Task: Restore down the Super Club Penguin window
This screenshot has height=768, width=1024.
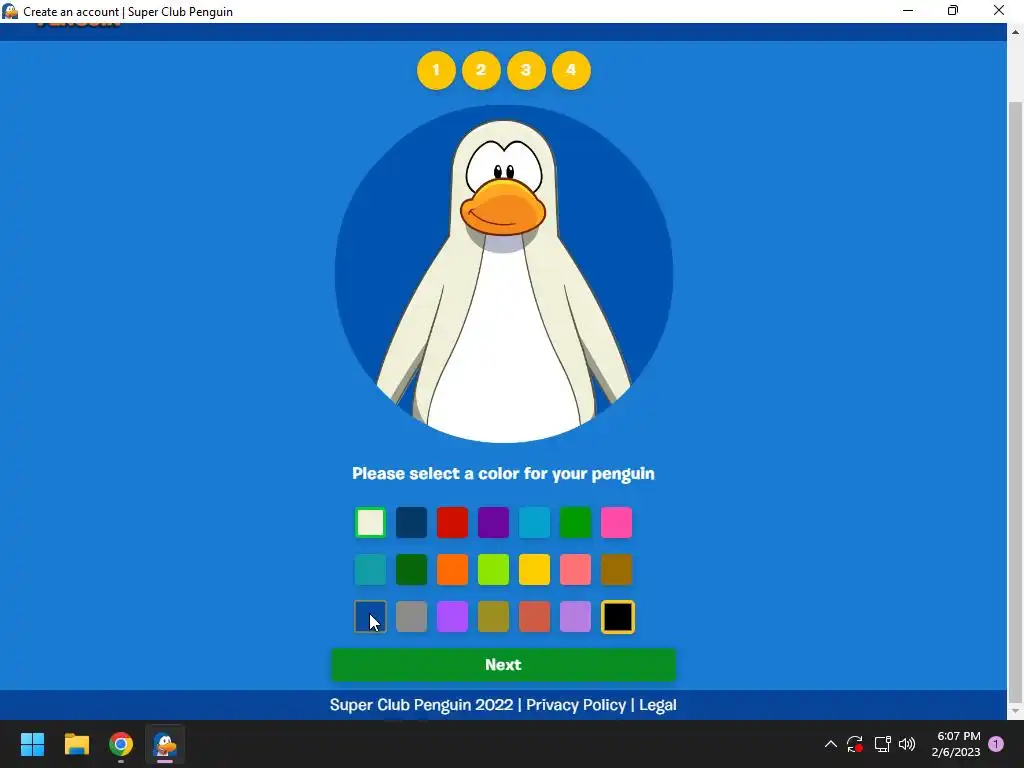Action: pyautogui.click(x=953, y=11)
